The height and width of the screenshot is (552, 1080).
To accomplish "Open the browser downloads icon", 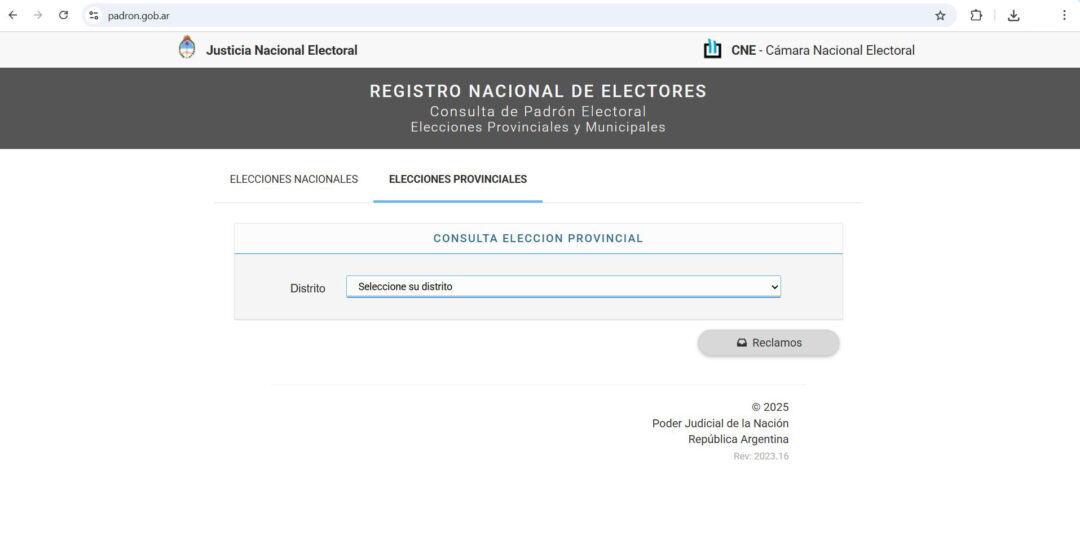I will [1013, 15].
